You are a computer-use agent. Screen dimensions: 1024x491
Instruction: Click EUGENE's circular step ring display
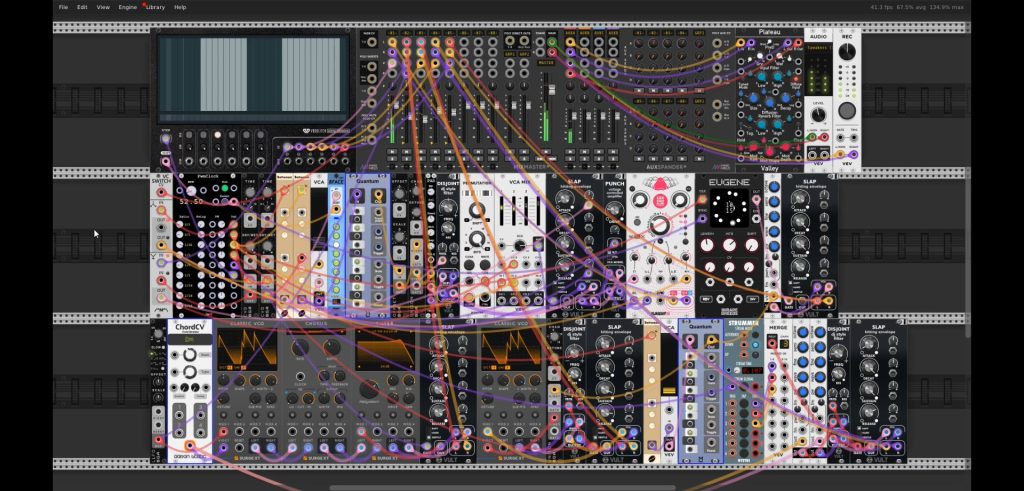pos(729,209)
